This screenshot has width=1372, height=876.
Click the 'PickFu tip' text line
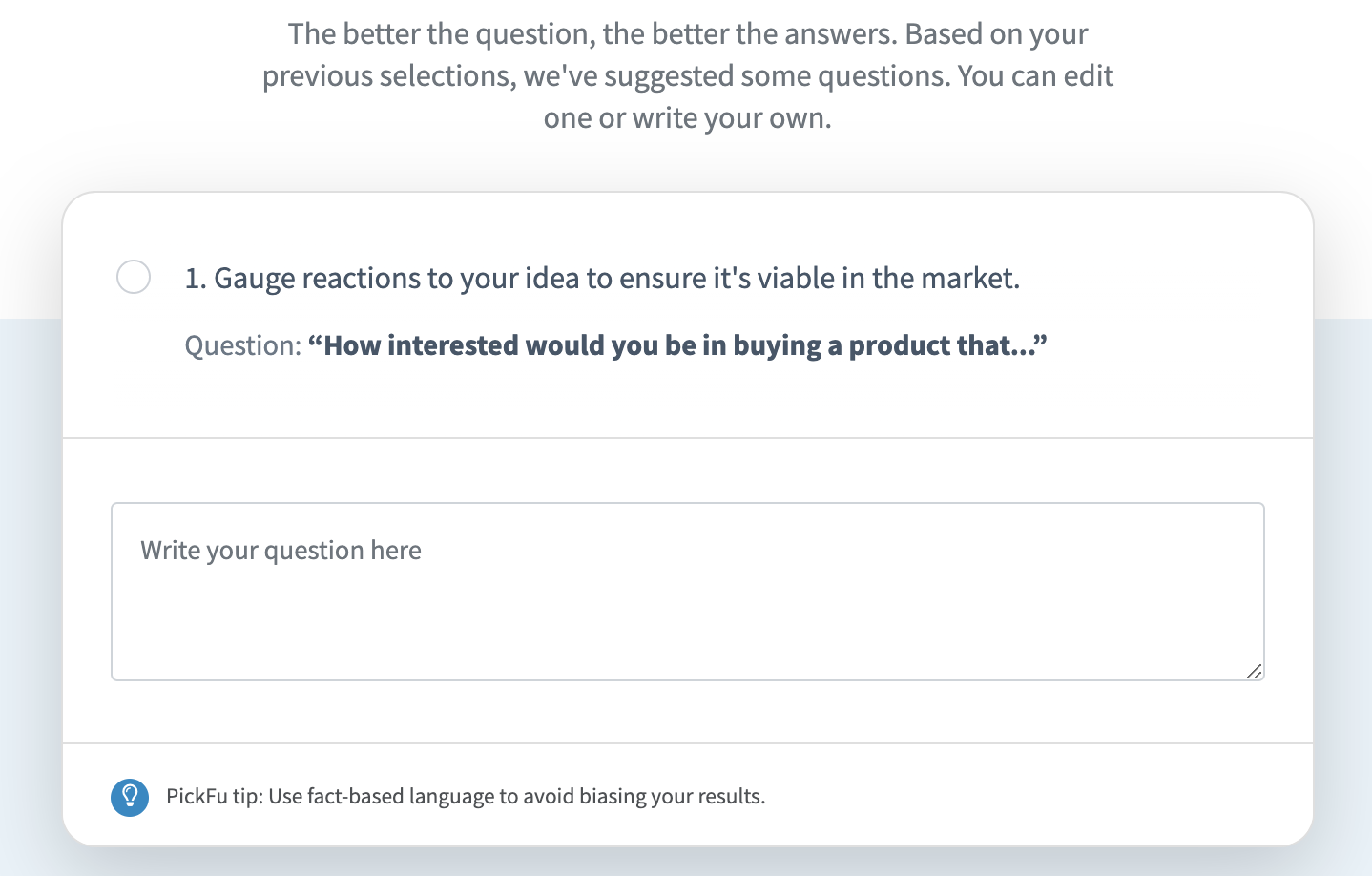(466, 796)
